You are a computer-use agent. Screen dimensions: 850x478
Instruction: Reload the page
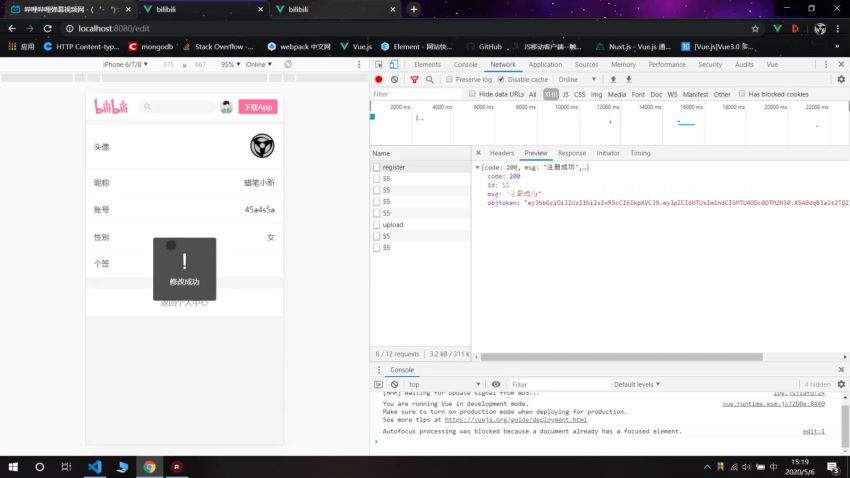pyautogui.click(x=48, y=29)
